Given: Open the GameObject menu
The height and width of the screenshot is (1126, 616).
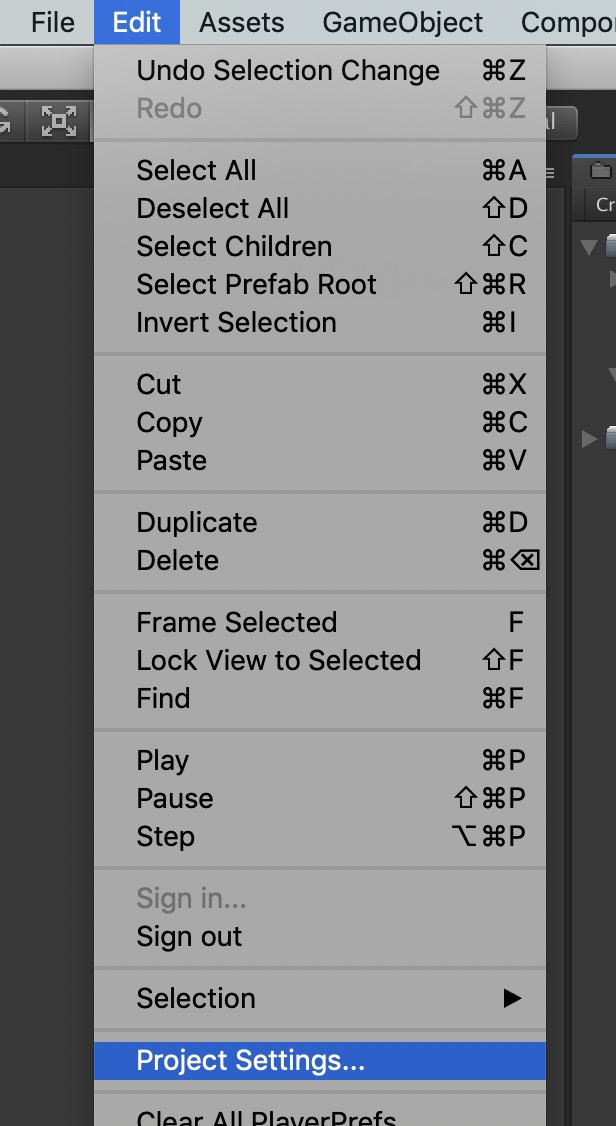Looking at the screenshot, I should [403, 22].
